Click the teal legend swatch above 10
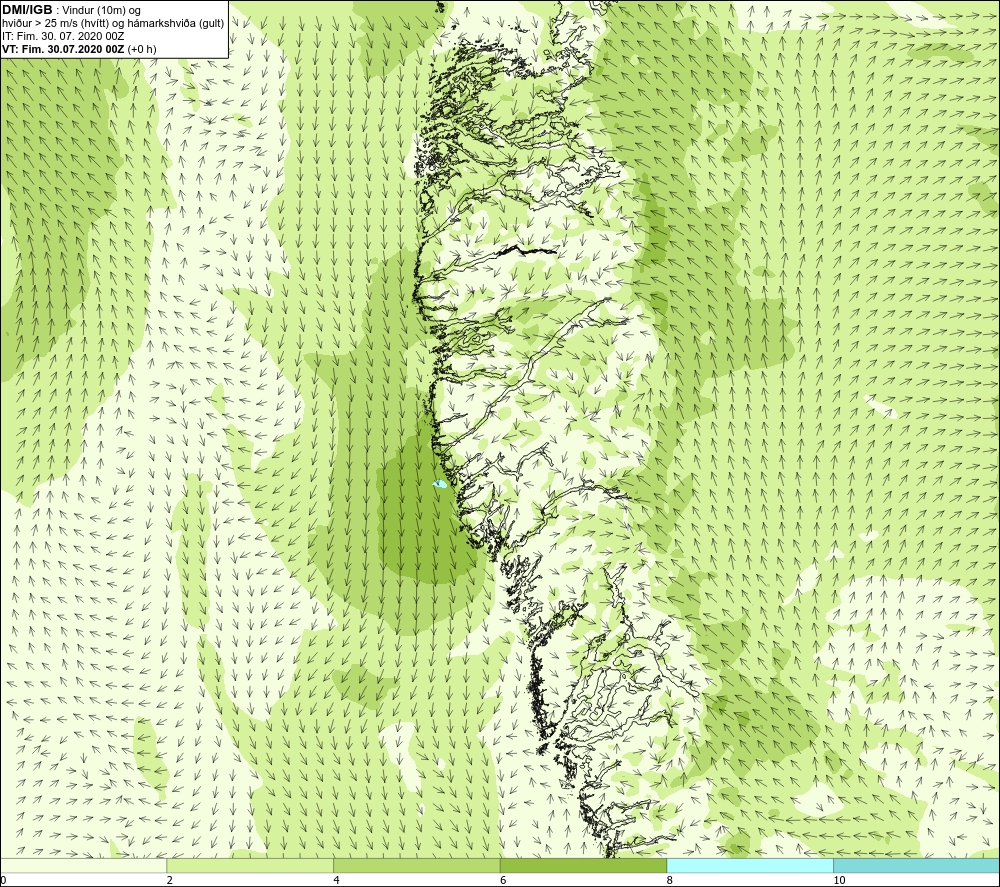 916,865
